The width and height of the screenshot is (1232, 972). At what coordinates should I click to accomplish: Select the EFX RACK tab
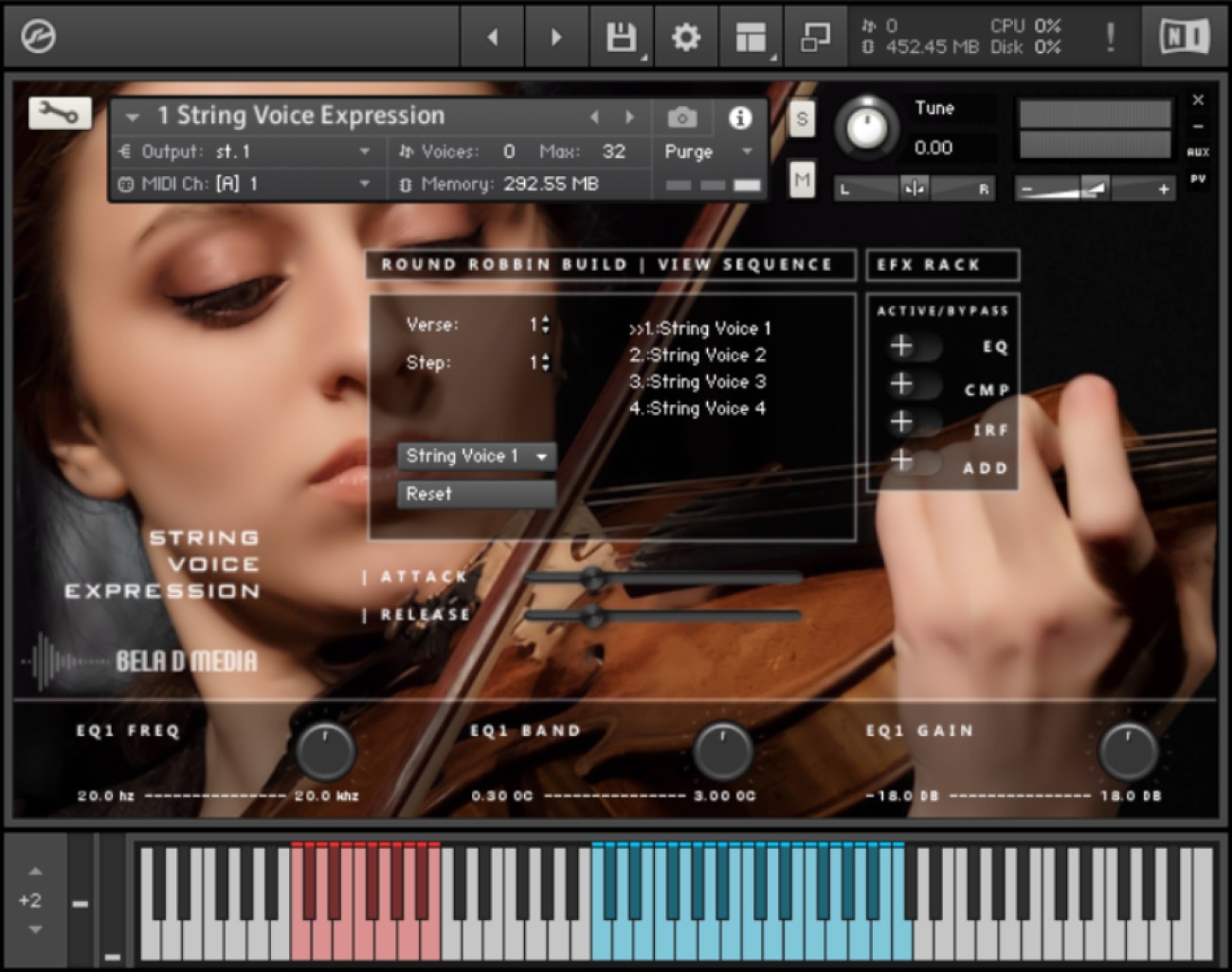pos(943,265)
